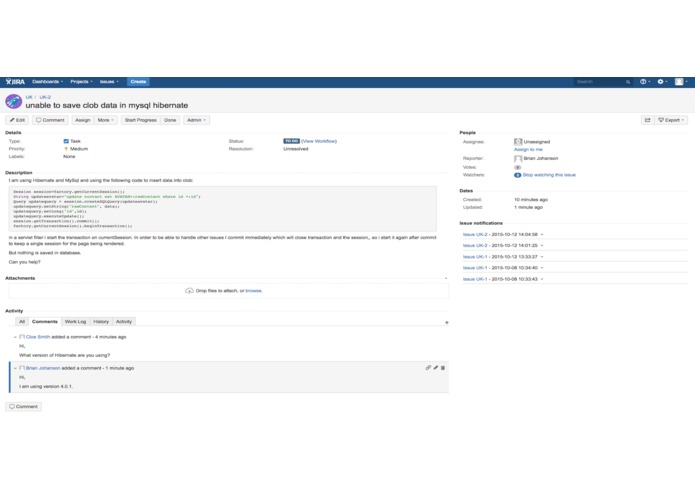Click the issue title text
This screenshot has width=695, height=494.
pyautogui.click(x=107, y=105)
